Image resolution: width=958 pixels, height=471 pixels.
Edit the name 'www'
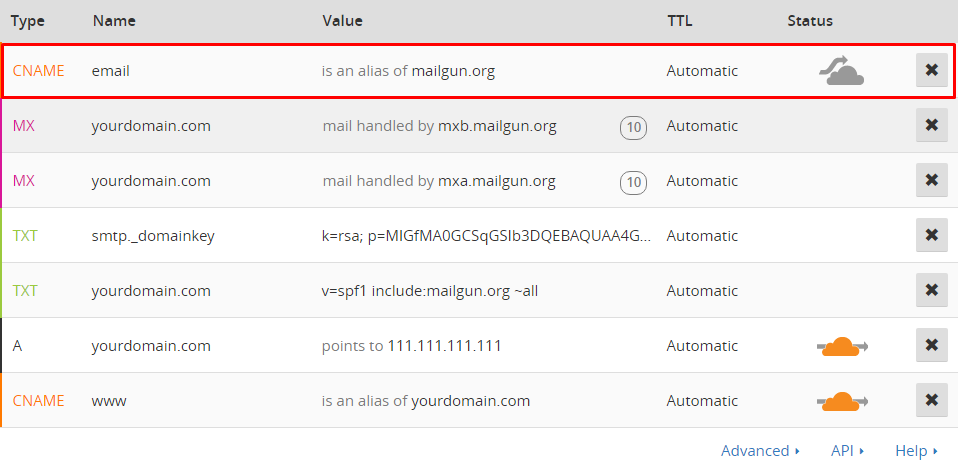click(x=109, y=401)
